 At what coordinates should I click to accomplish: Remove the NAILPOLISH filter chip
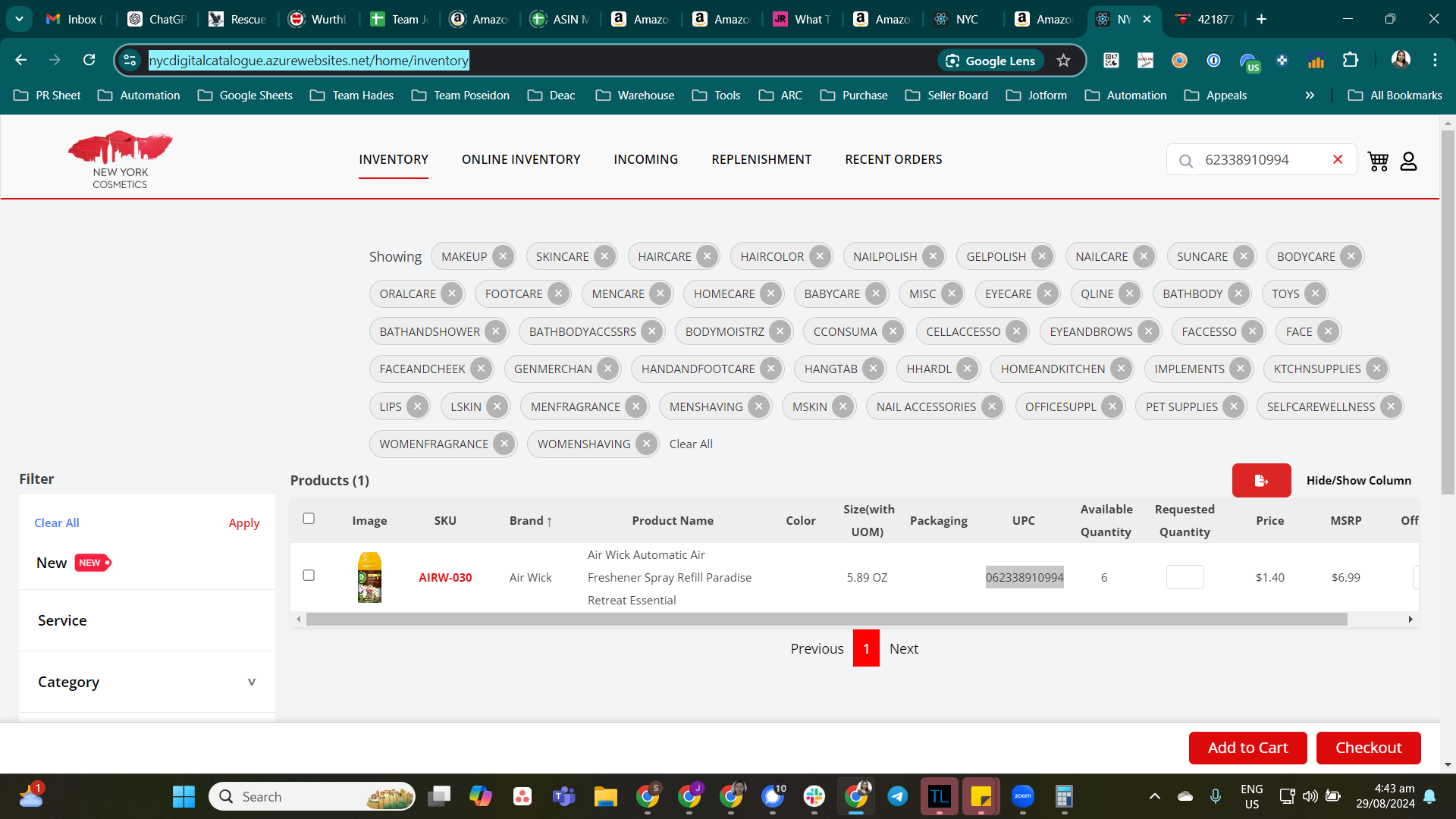934,256
